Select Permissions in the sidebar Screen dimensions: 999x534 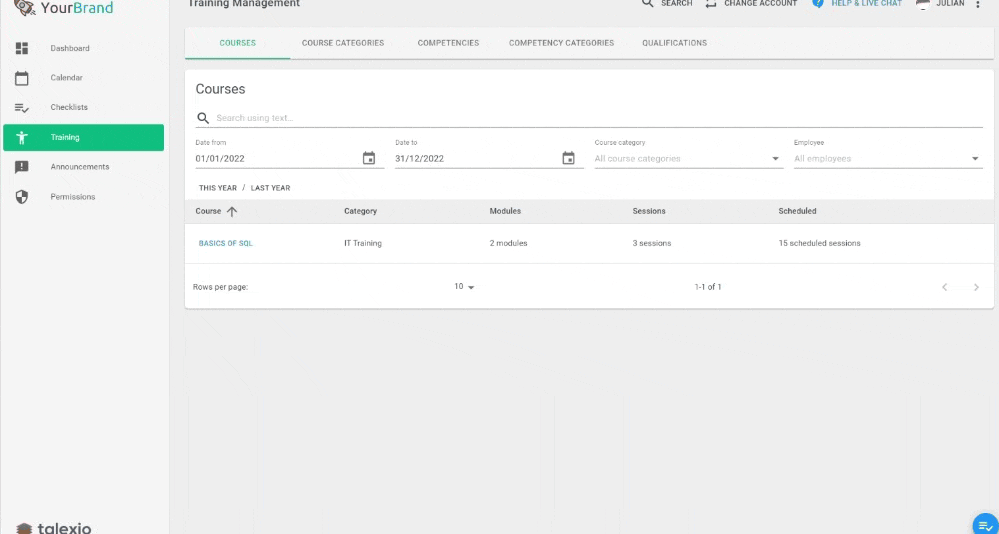(73, 197)
